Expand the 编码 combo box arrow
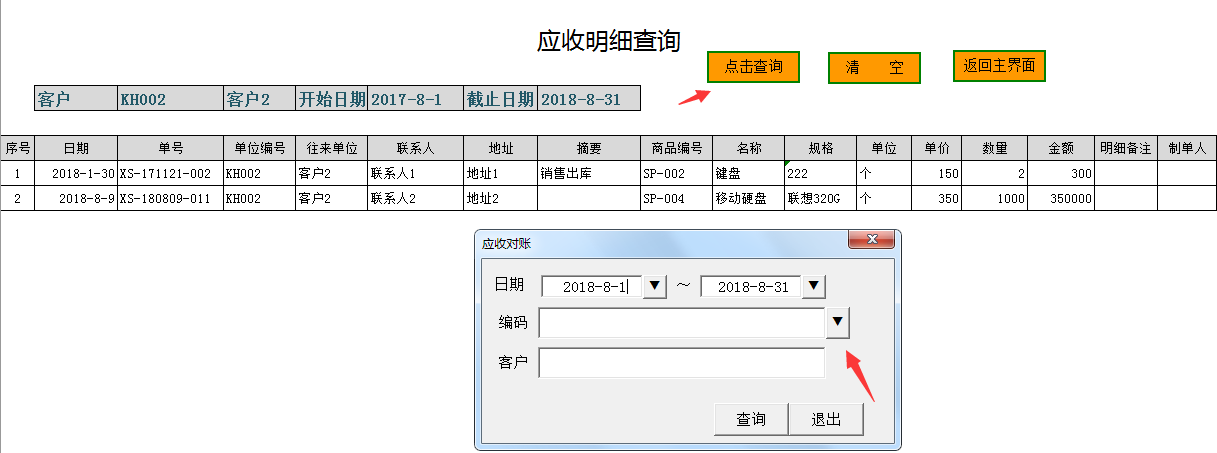Screen dimensions: 1217x453 (838, 323)
